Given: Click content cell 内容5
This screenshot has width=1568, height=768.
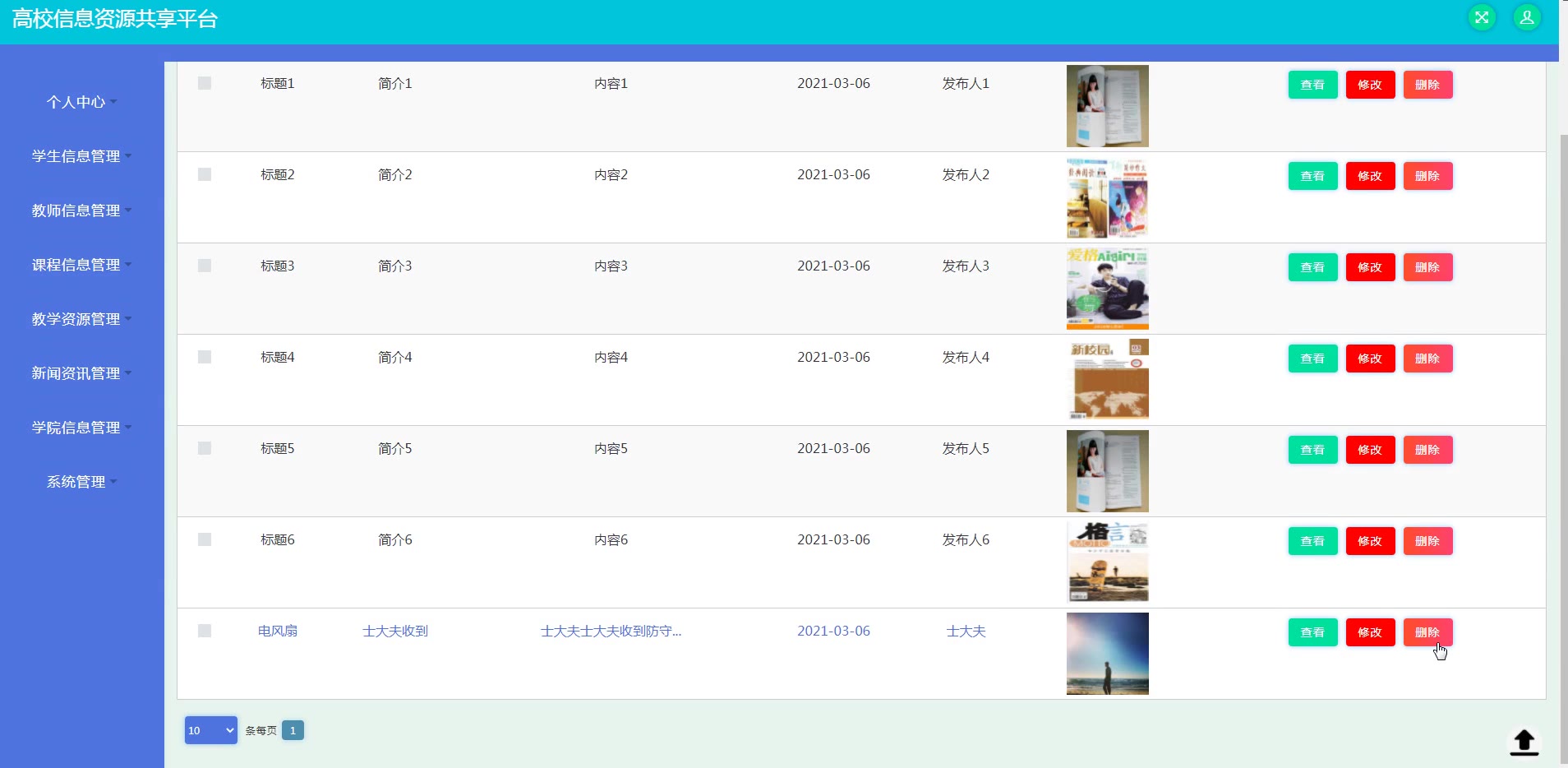Looking at the screenshot, I should click(x=611, y=448).
